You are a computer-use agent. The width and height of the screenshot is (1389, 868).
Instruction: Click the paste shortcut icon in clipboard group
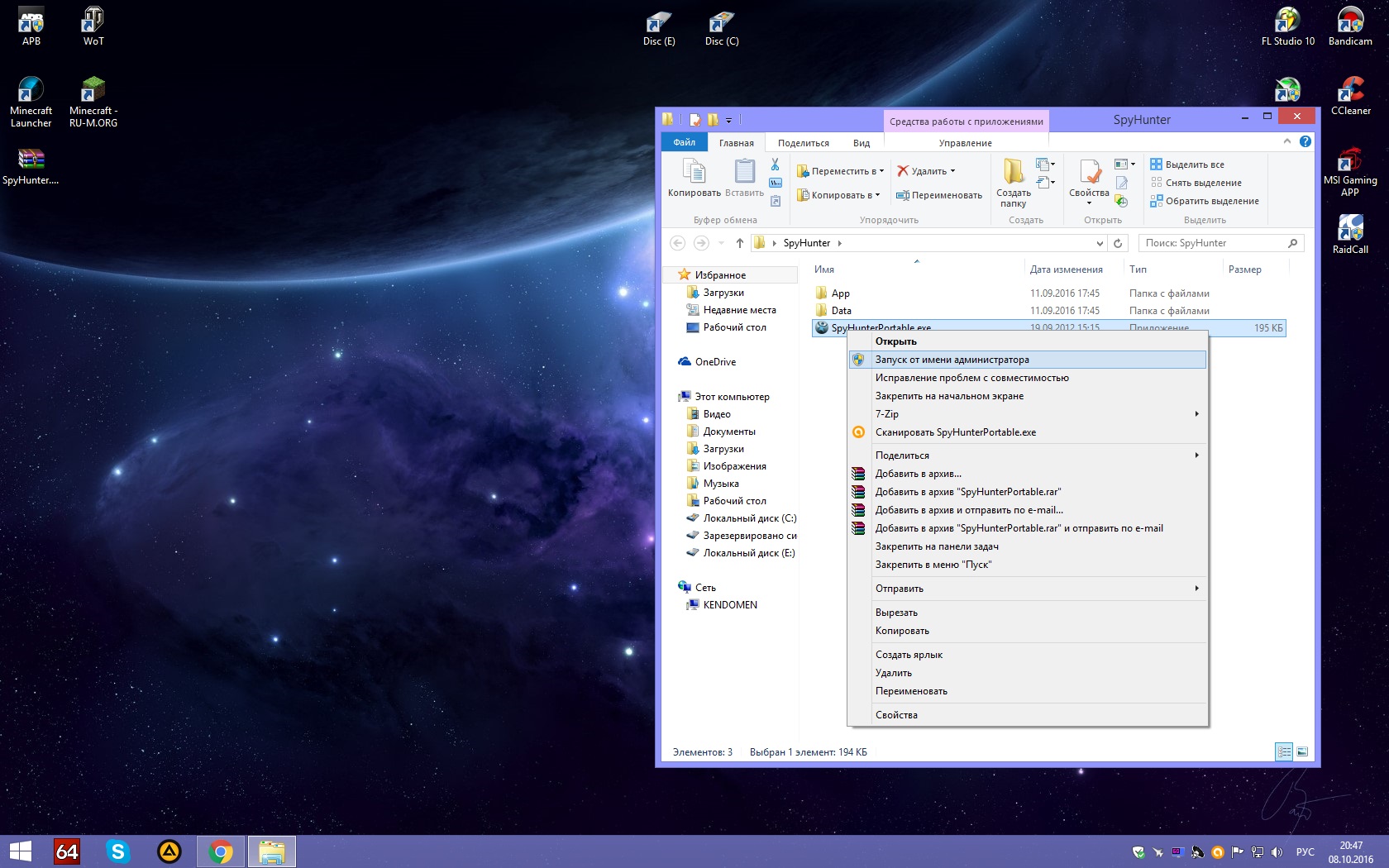(x=776, y=201)
